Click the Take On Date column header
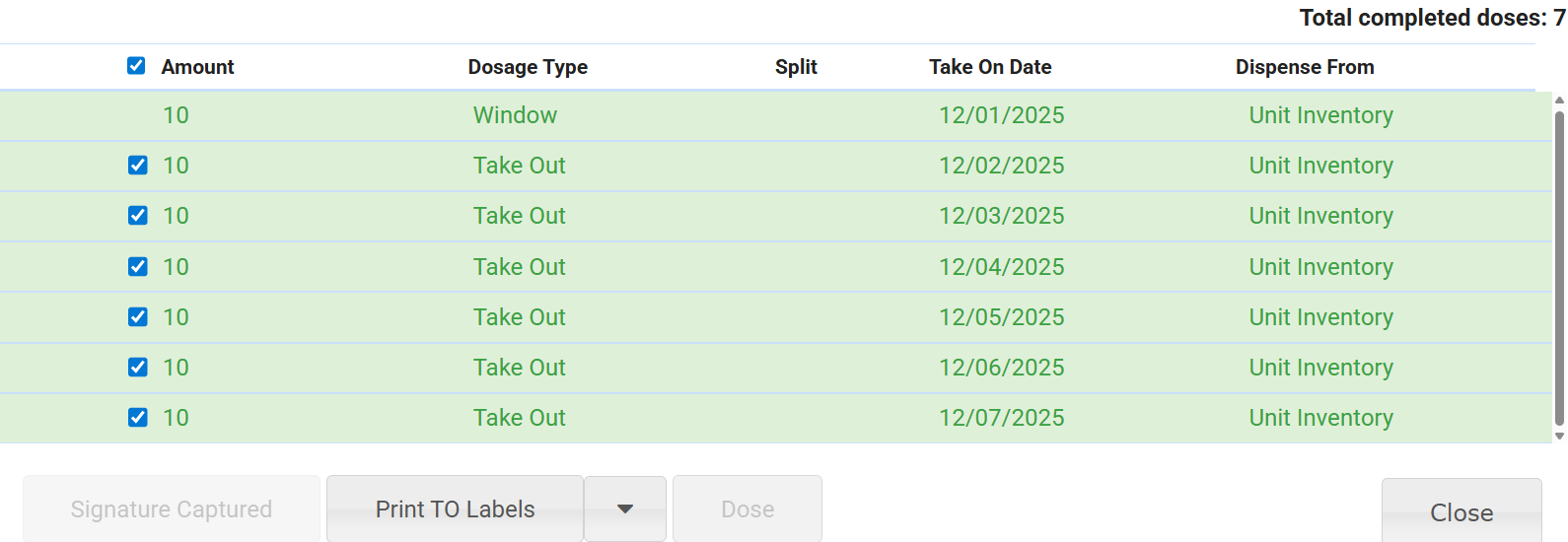The width and height of the screenshot is (1568, 542). [990, 67]
